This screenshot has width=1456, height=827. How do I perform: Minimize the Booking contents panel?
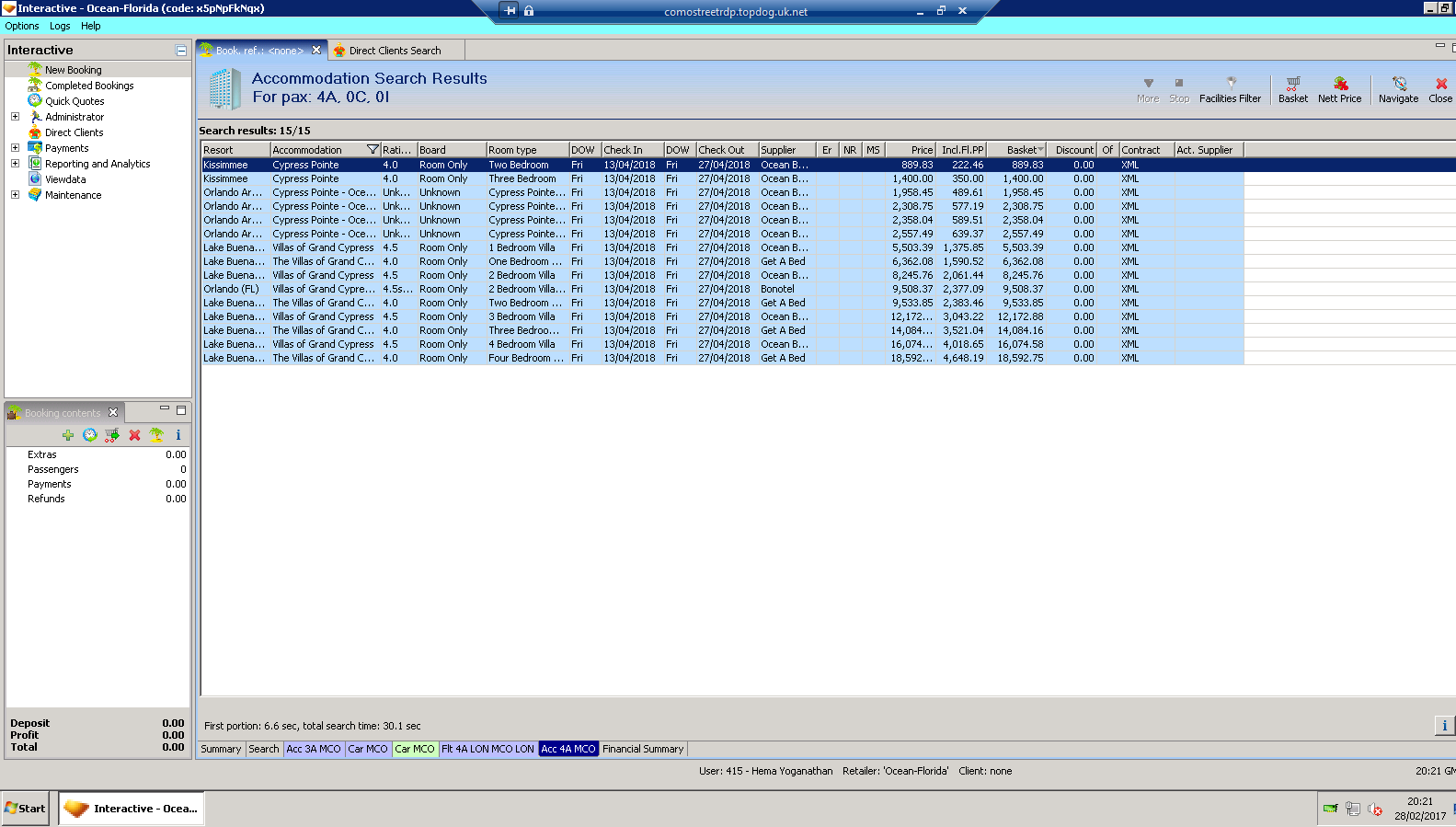[x=165, y=408]
